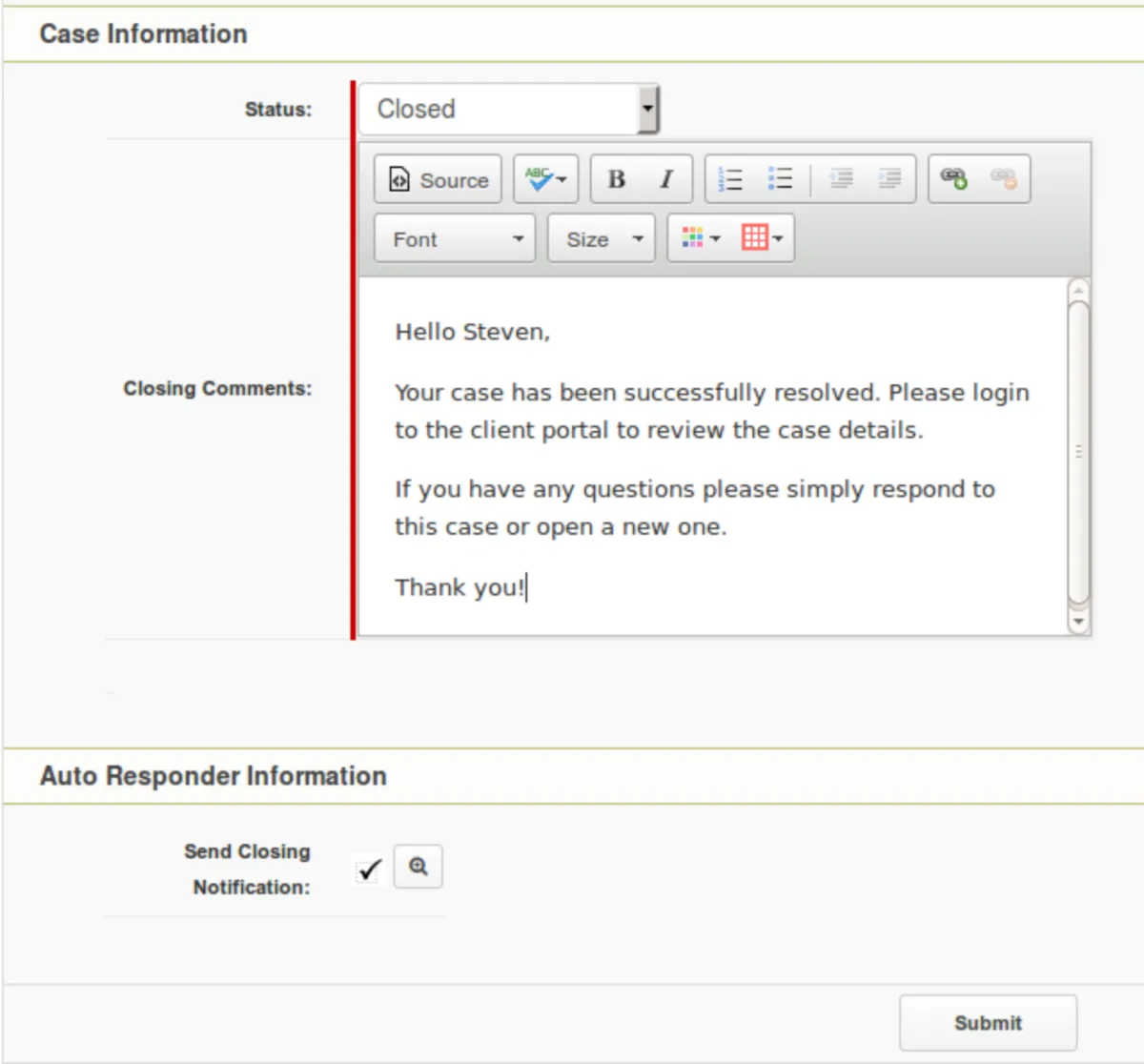Expand the Size dropdown
The height and width of the screenshot is (1064, 1144).
[x=601, y=238]
